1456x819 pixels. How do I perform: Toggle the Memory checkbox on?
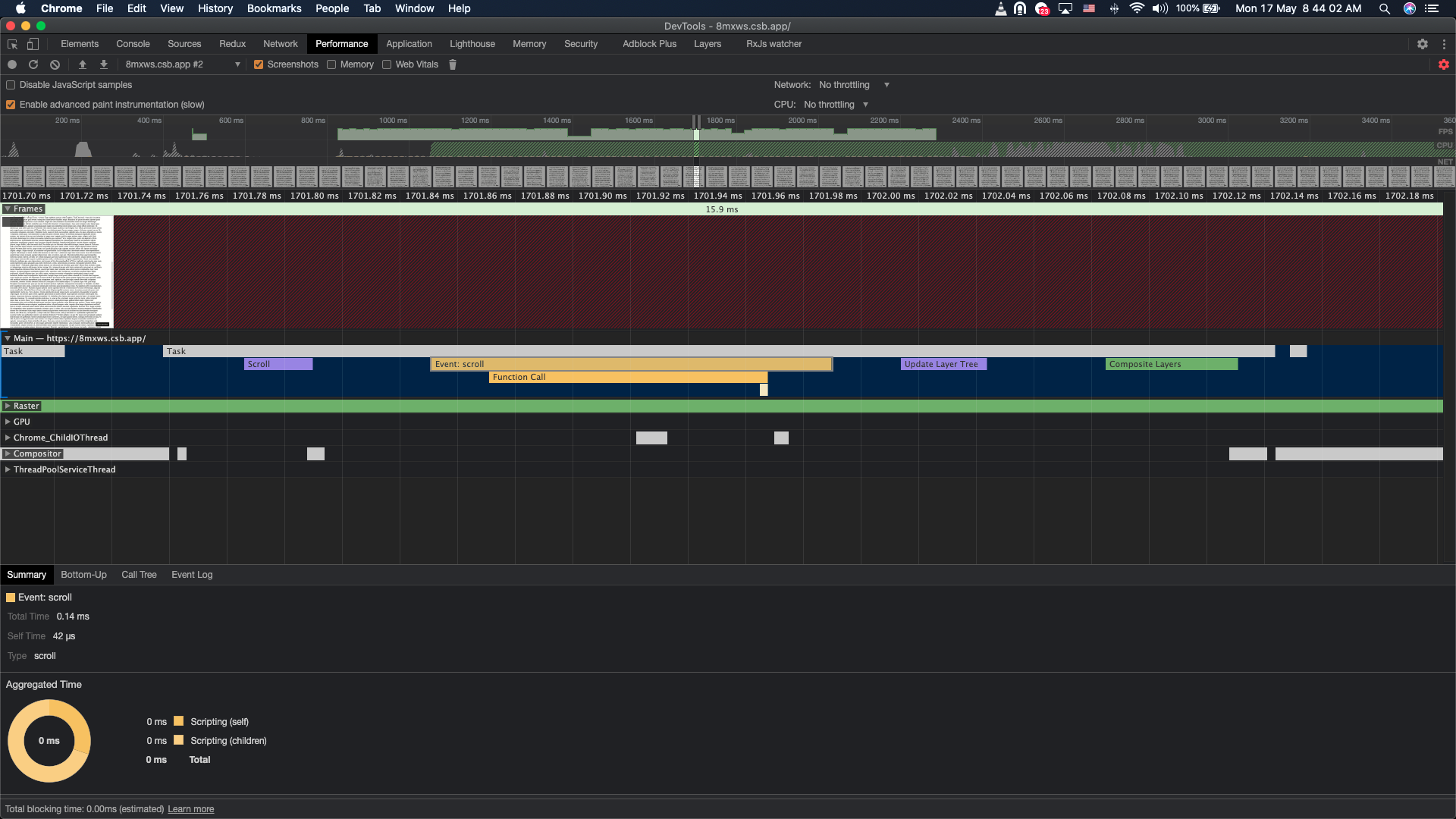pos(332,64)
